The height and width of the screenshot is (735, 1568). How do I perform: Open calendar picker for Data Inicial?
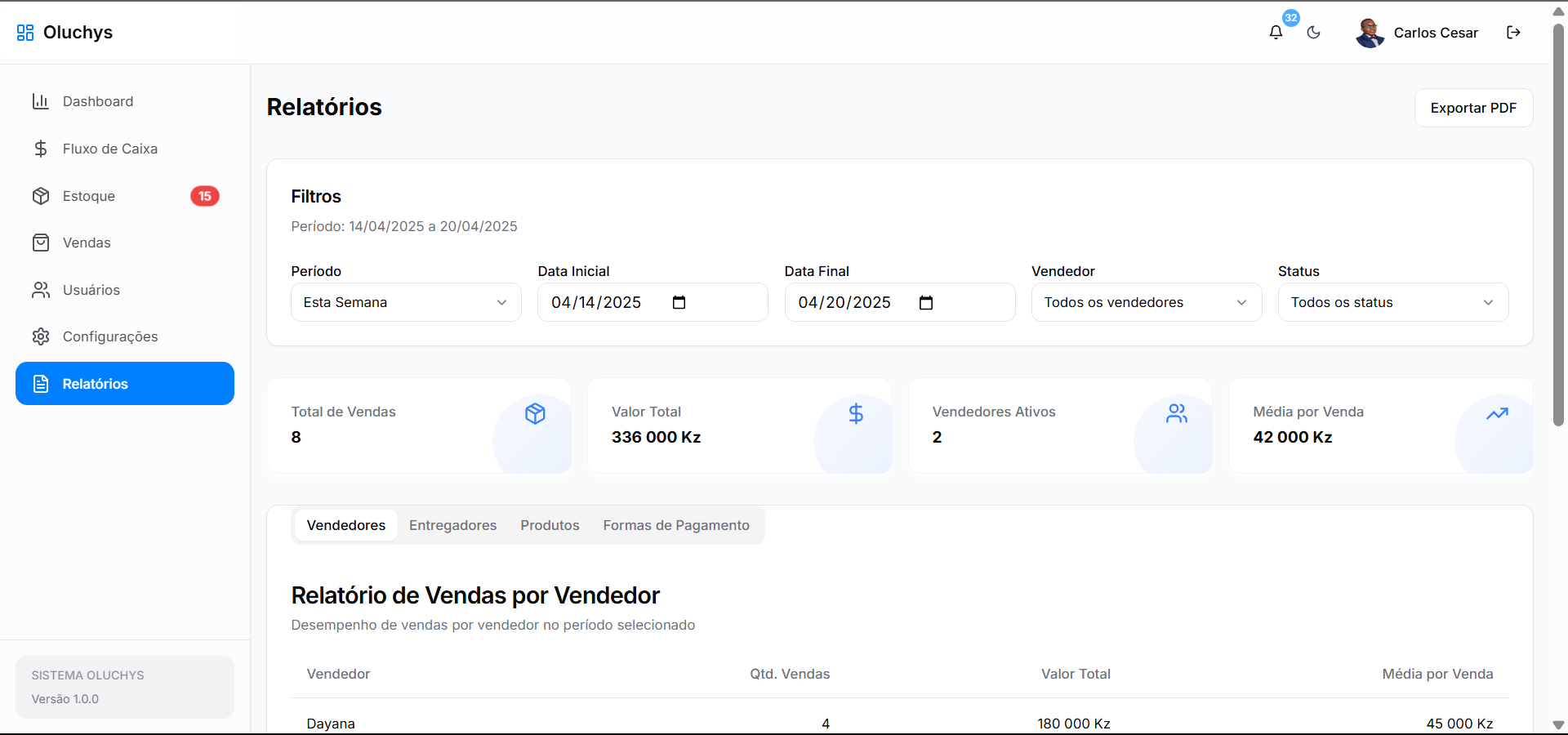(679, 303)
